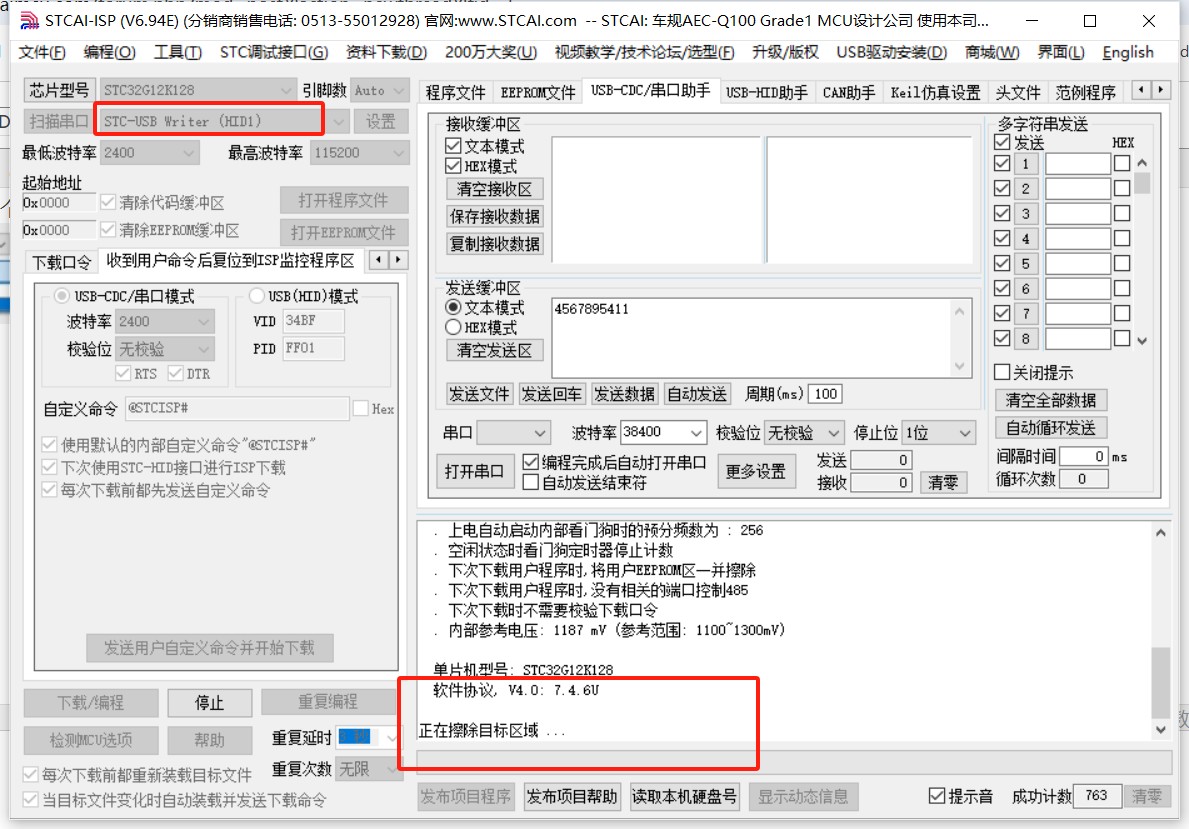1189x829 pixels.
Task: Click 停止 button to stop programming
Action: [209, 703]
